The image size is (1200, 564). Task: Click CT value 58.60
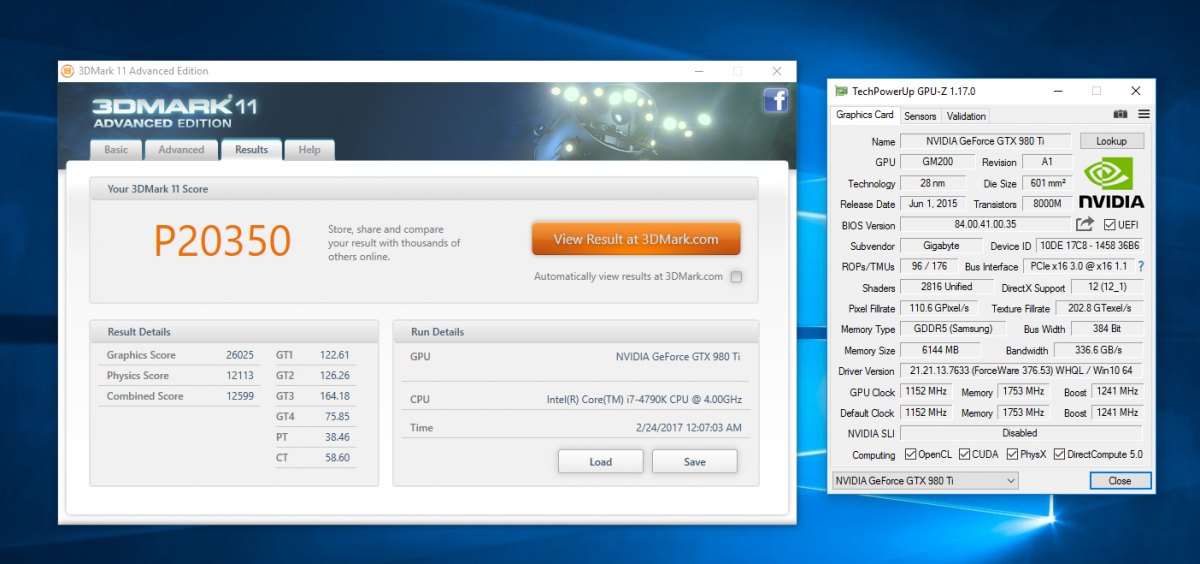[x=337, y=458]
